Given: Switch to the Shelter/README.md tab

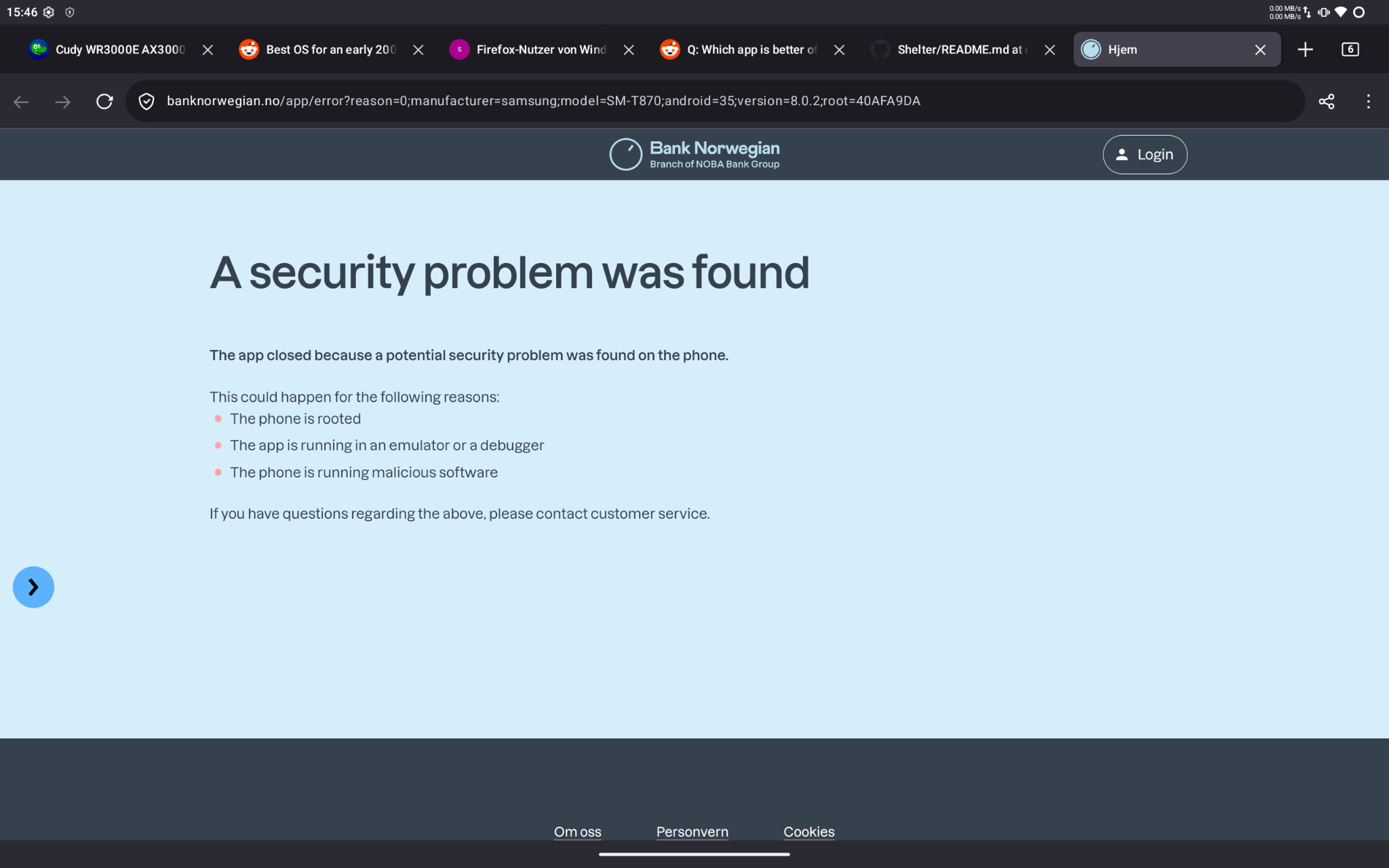Looking at the screenshot, I should tap(950, 50).
